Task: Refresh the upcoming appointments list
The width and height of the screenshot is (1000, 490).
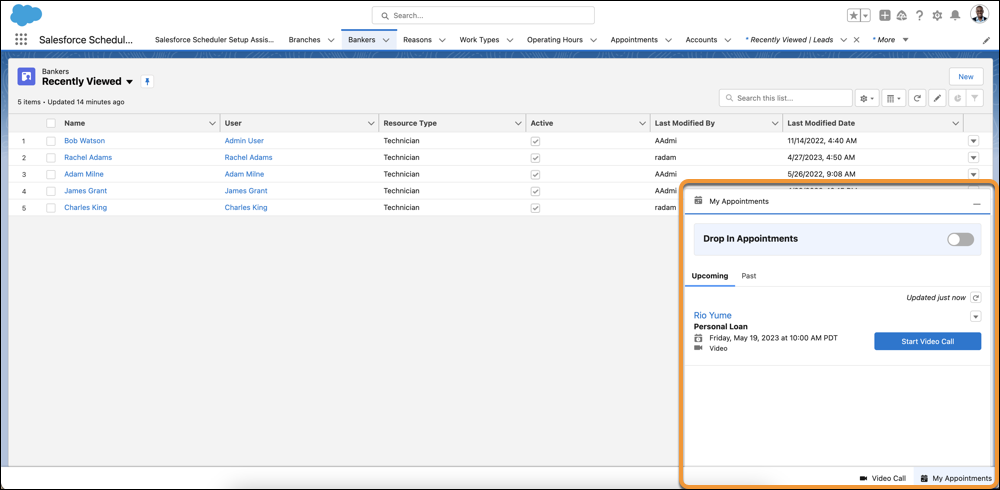Action: click(x=975, y=297)
